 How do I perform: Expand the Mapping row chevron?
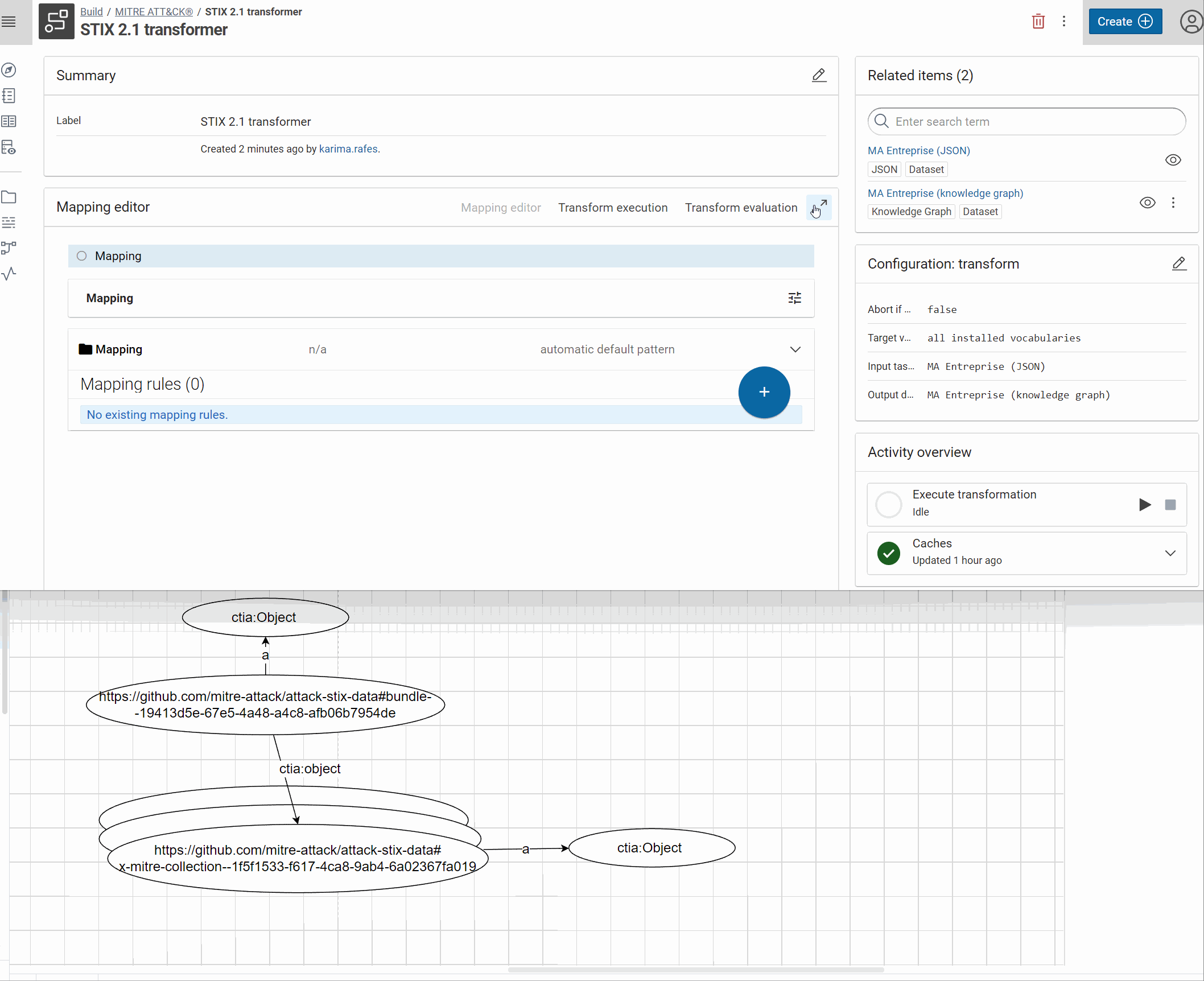pos(795,349)
